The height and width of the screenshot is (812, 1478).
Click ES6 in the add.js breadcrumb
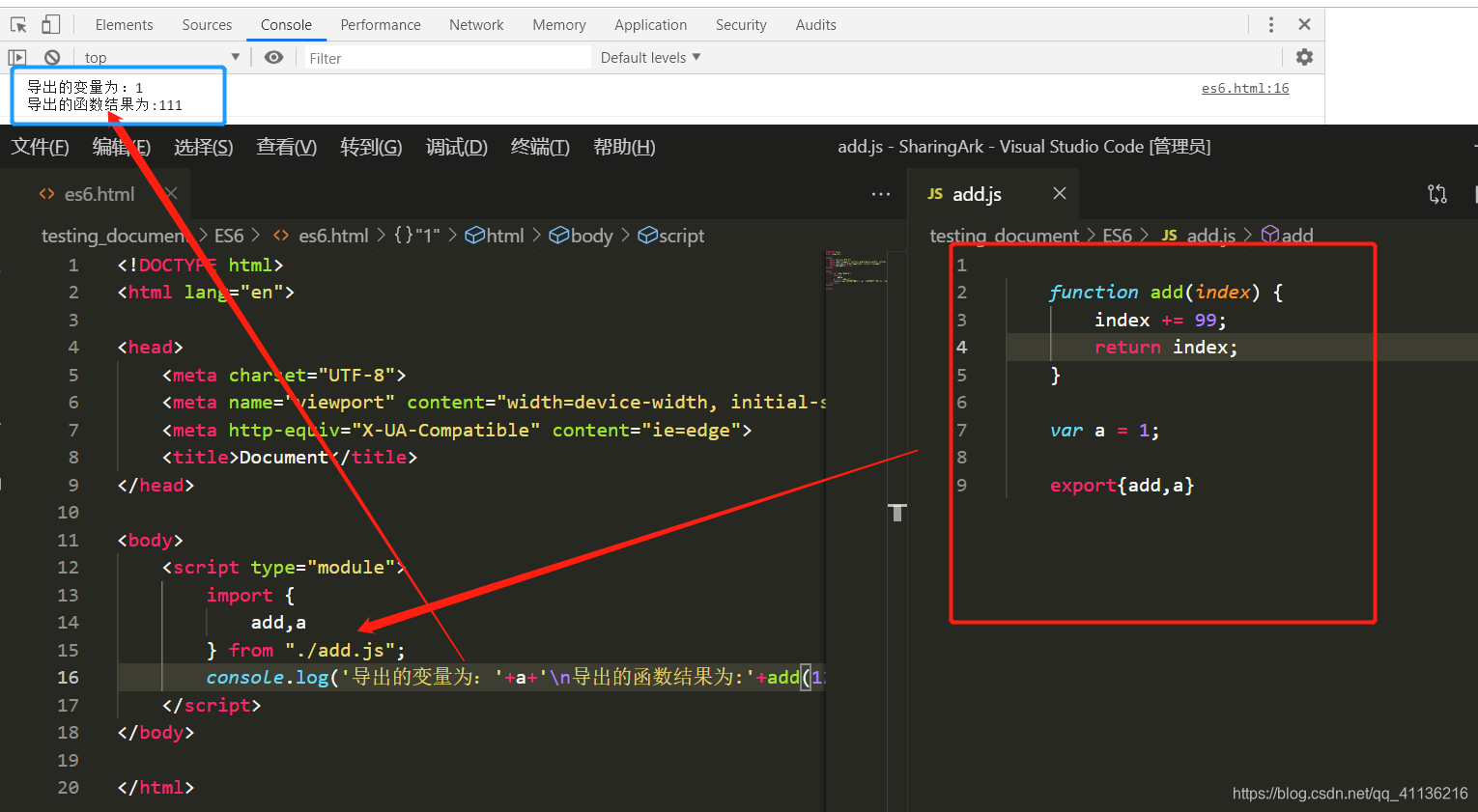pos(1117,236)
